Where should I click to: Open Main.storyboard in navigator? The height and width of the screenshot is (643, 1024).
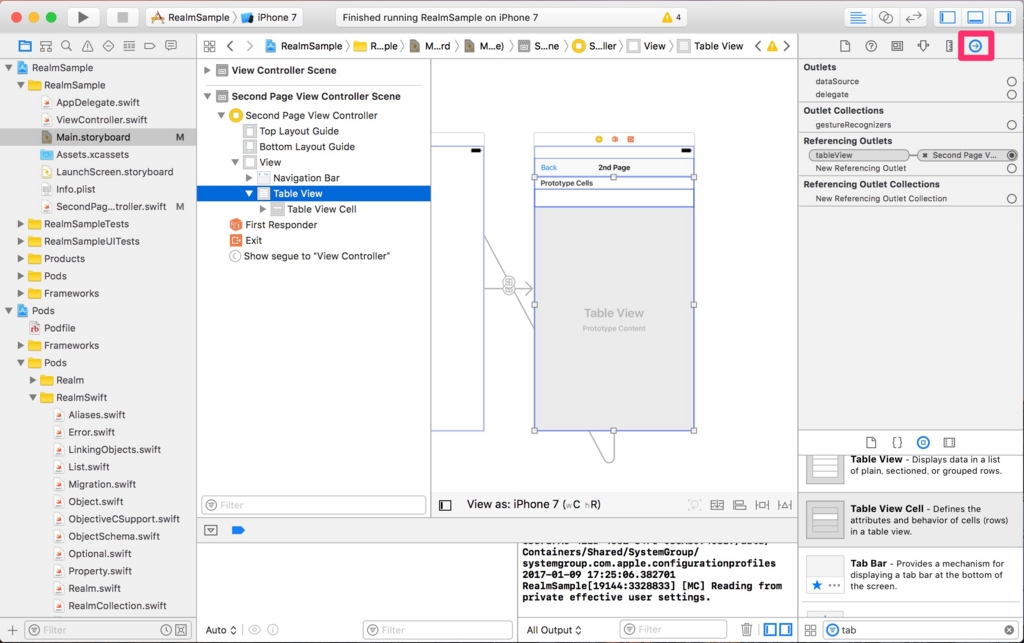[x=93, y=137]
